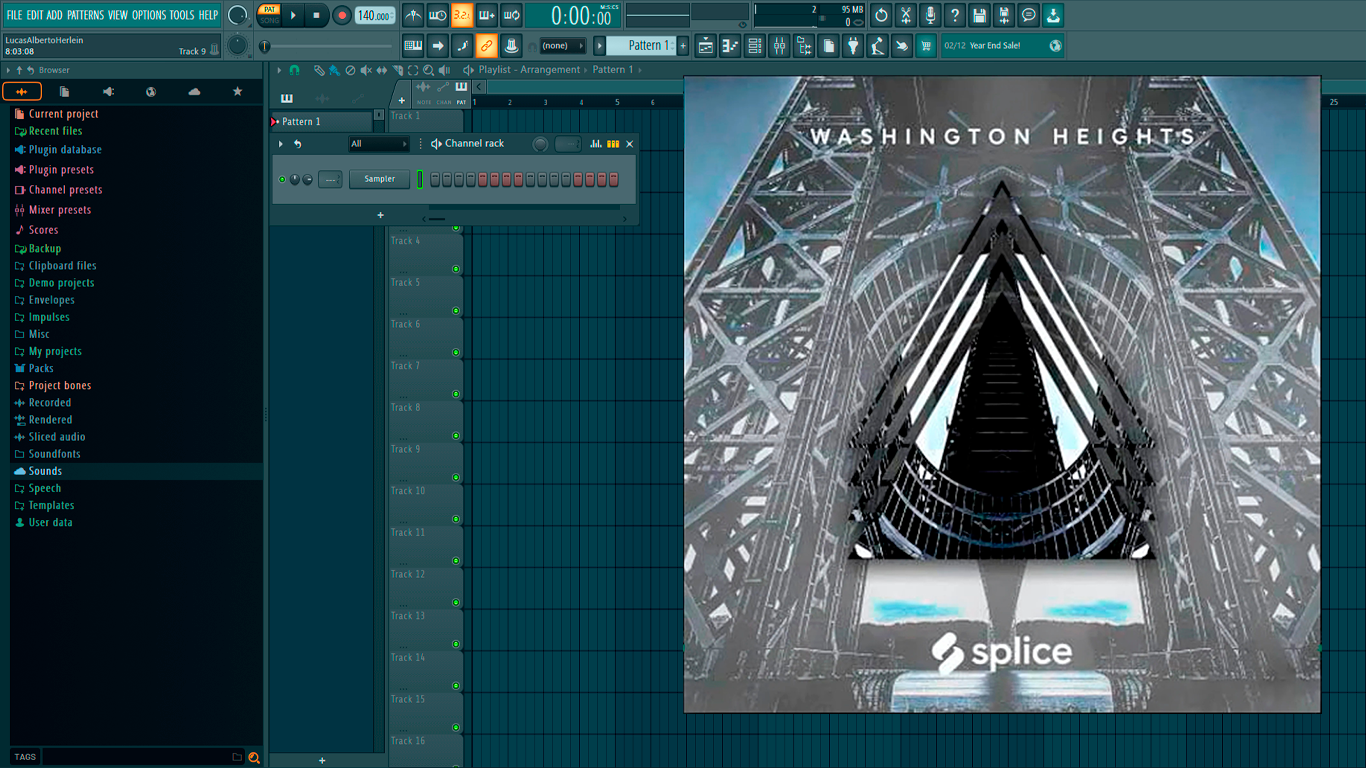Select the Mute tool in playlist
This screenshot has width=1366, height=768.
366,70
